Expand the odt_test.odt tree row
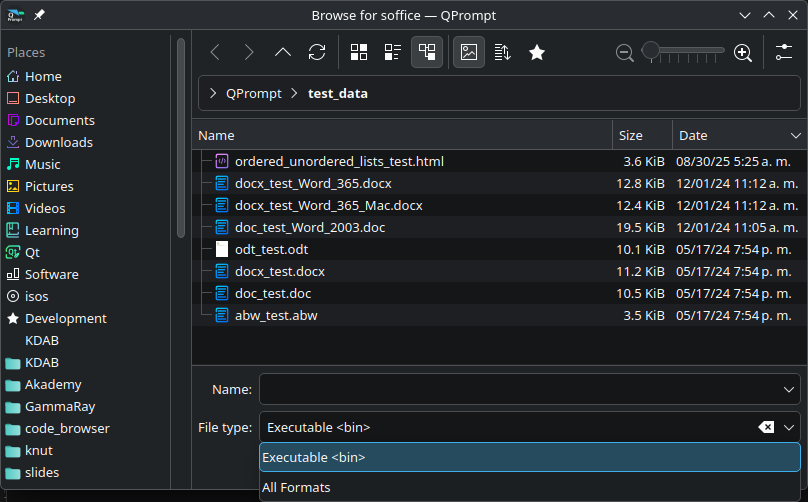Screen dimensions: 808x502 207,249
